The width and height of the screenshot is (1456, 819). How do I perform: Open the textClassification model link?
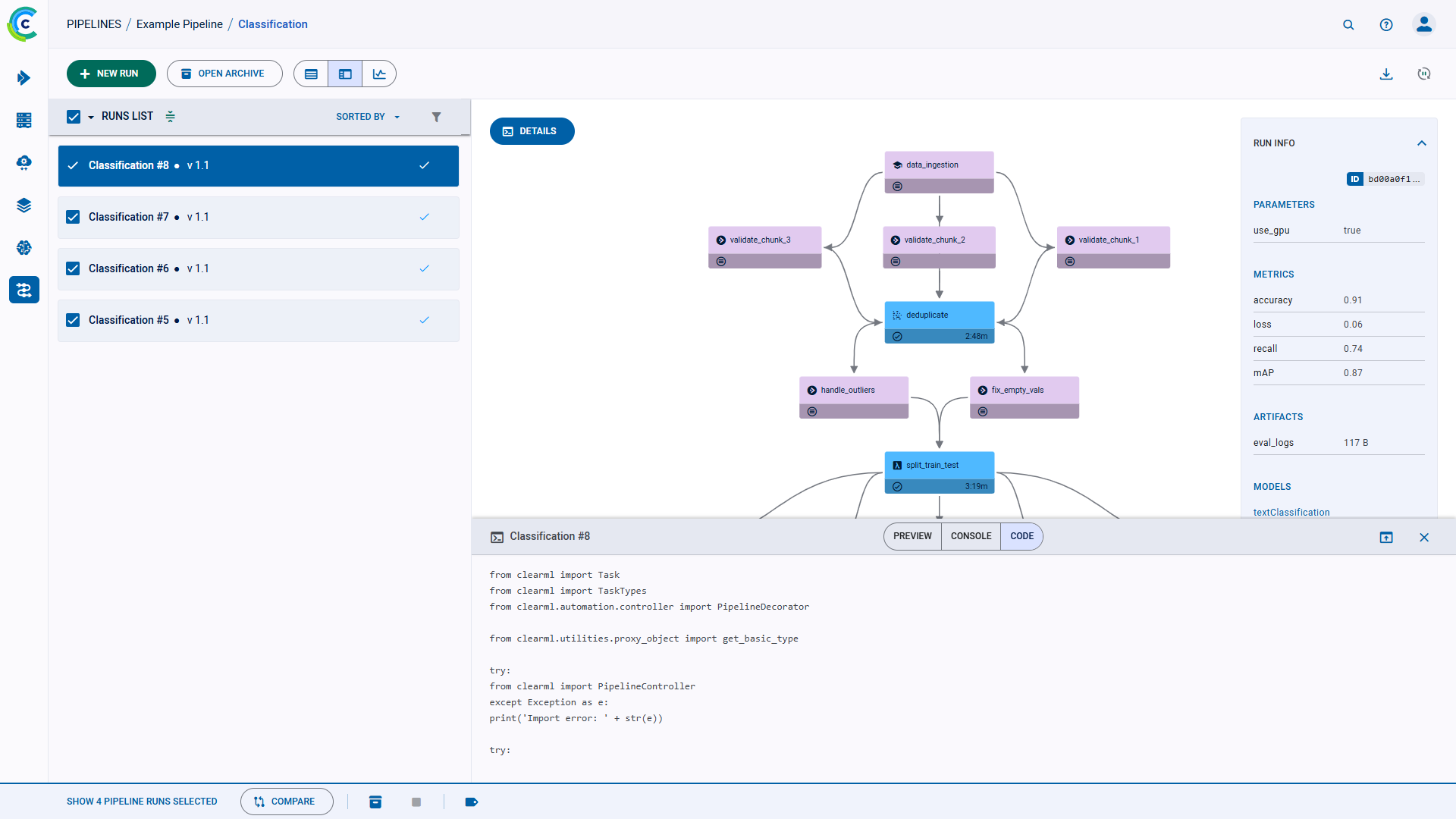(x=1291, y=513)
